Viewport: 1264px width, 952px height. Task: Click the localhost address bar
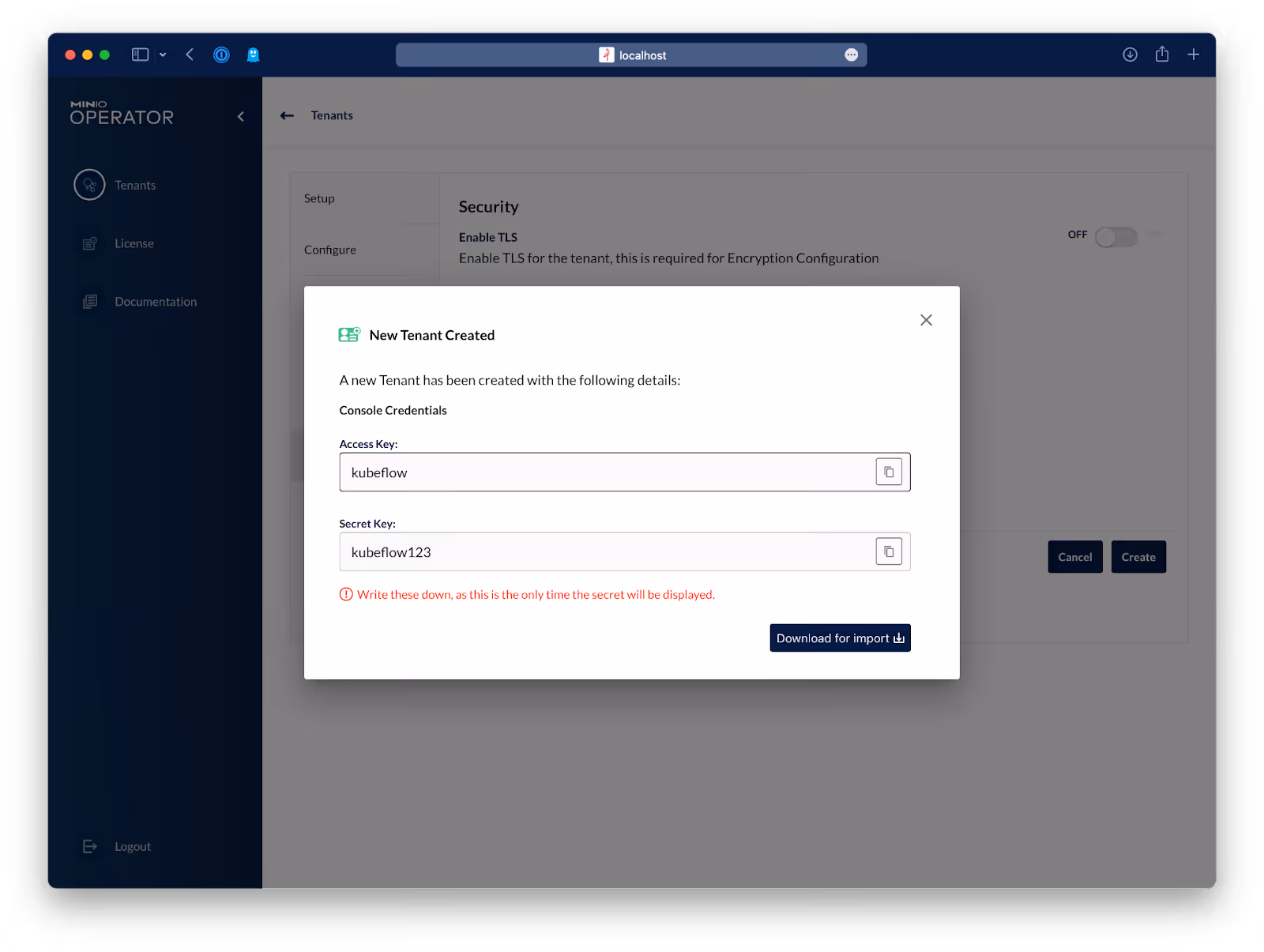coord(631,55)
